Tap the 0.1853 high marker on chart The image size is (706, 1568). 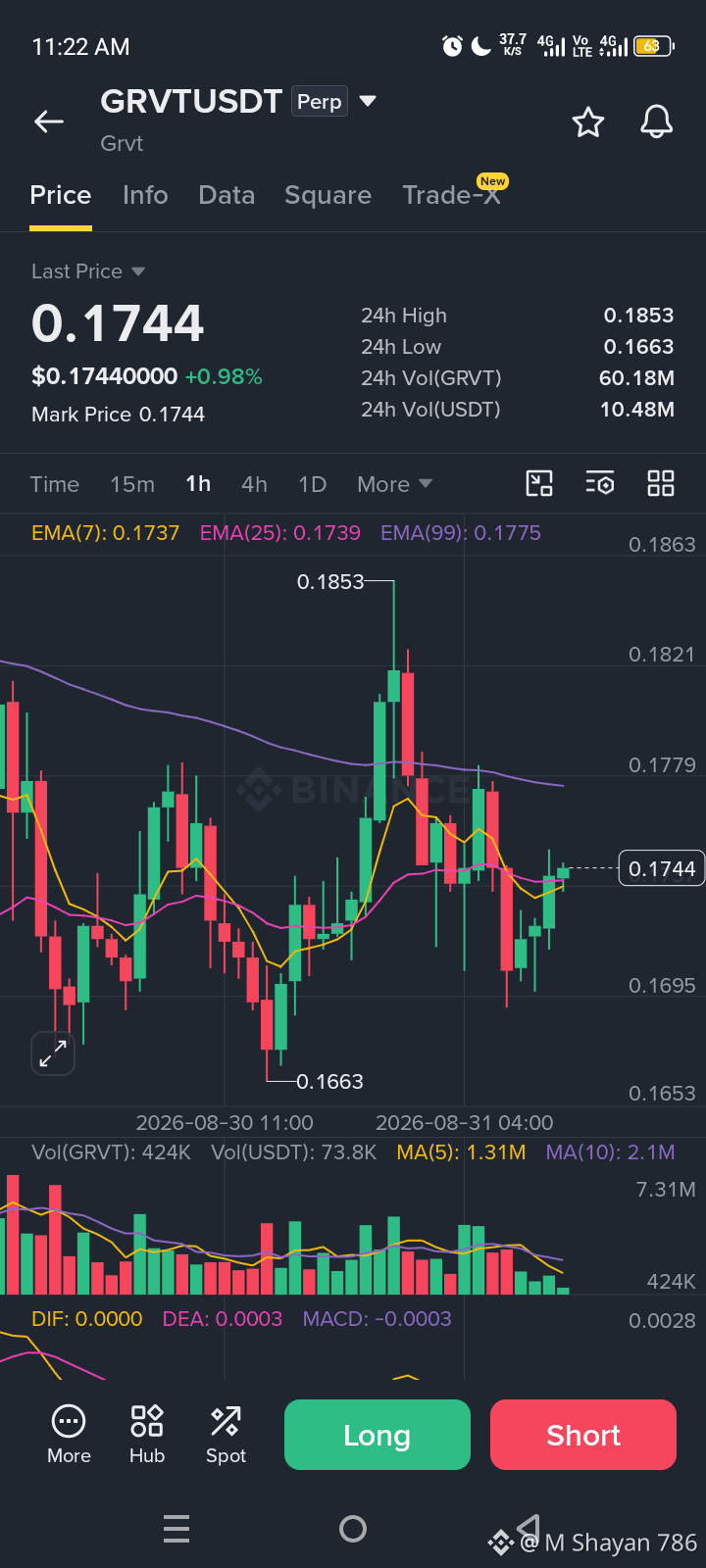tap(330, 582)
